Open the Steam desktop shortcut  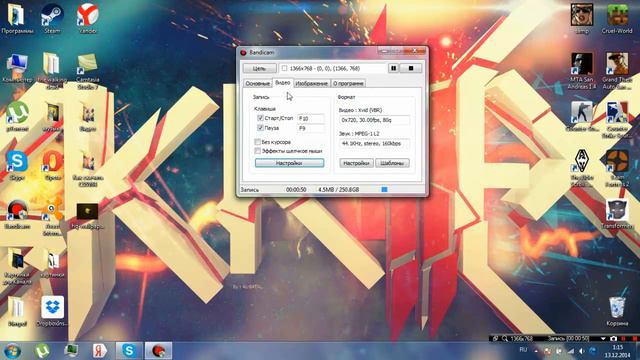tap(52, 19)
